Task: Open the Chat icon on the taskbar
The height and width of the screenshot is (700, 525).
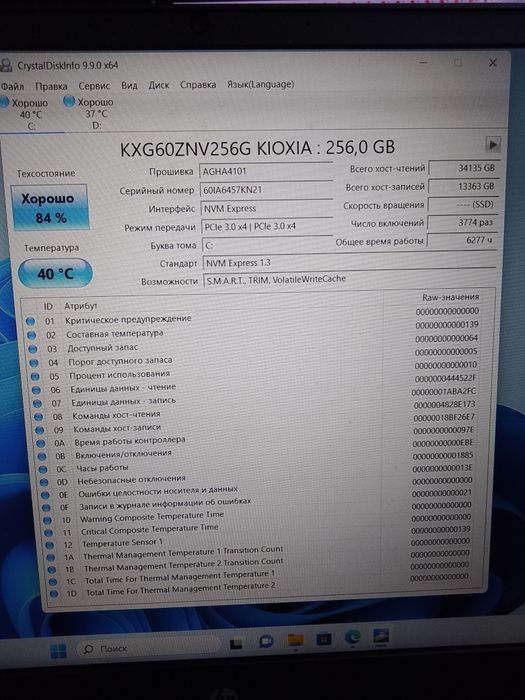Action: pyautogui.click(x=266, y=642)
